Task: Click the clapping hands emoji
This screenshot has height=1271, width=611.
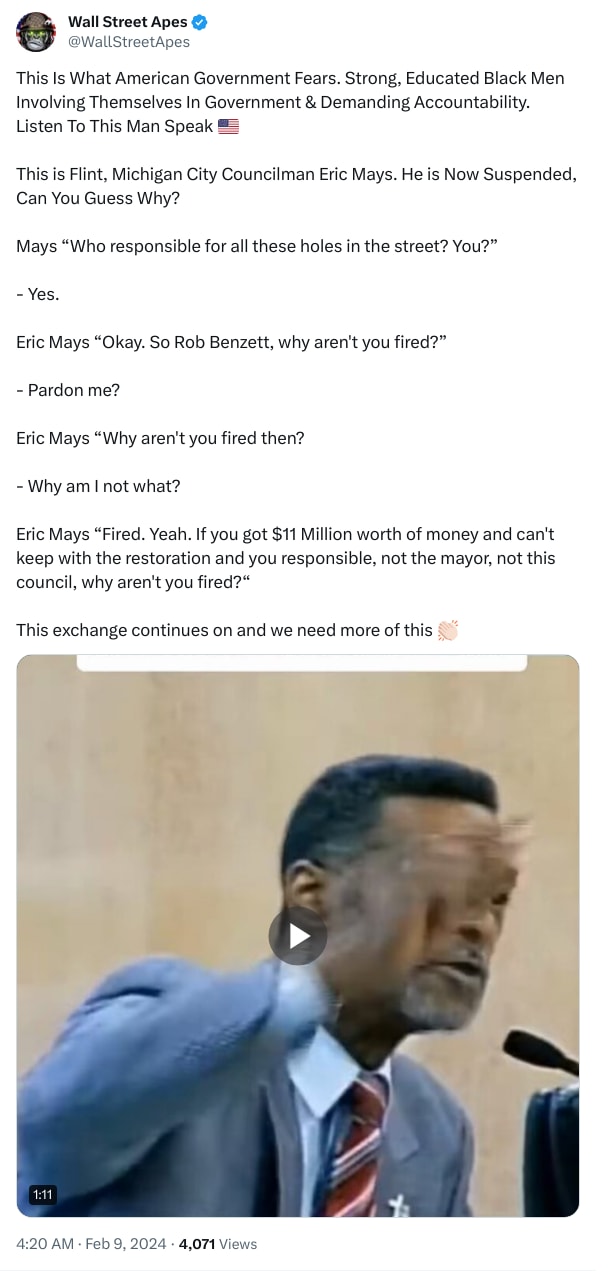Action: [x=448, y=630]
